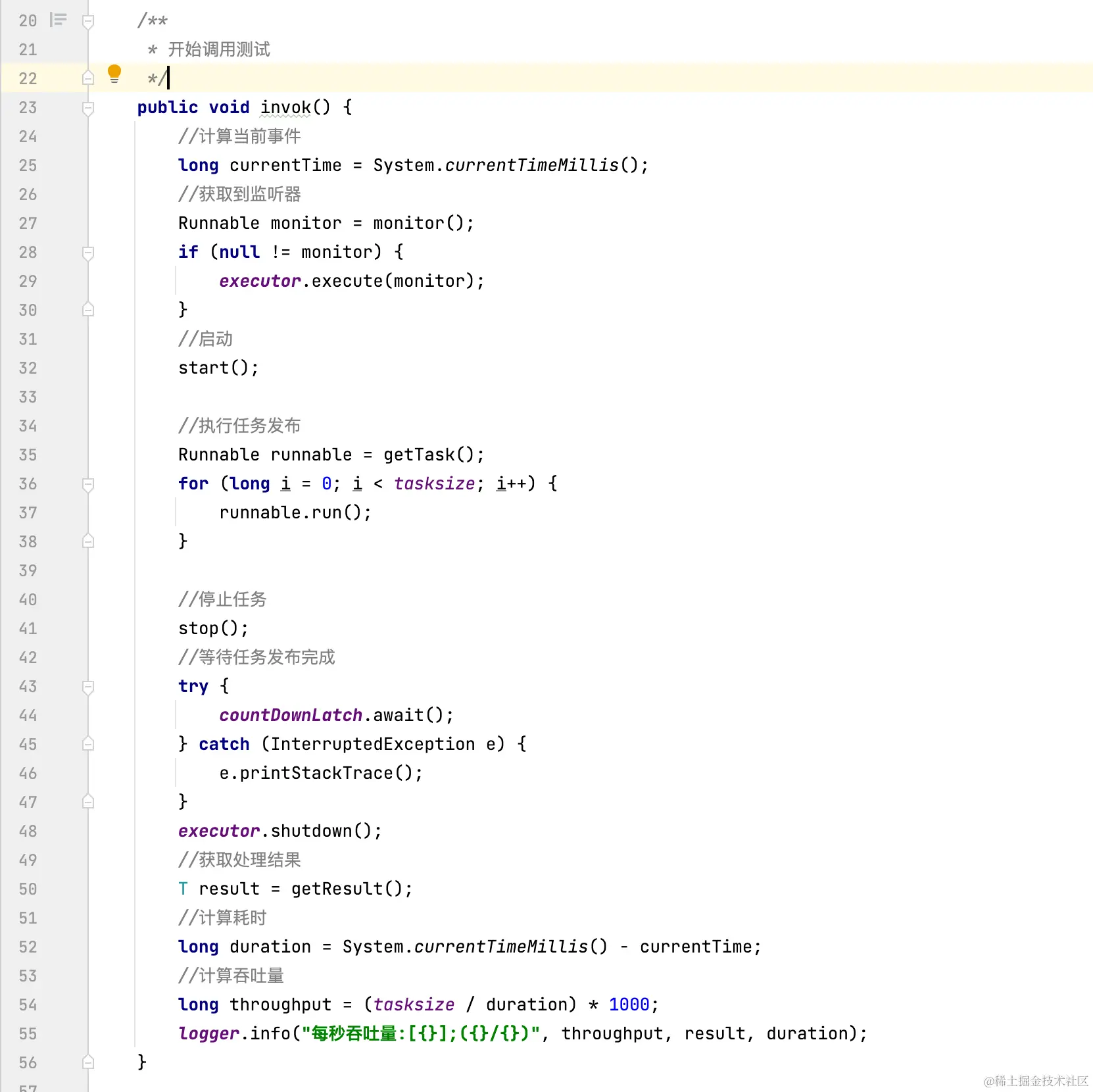
Task: Click the green log message string
Action: (x=421, y=1033)
